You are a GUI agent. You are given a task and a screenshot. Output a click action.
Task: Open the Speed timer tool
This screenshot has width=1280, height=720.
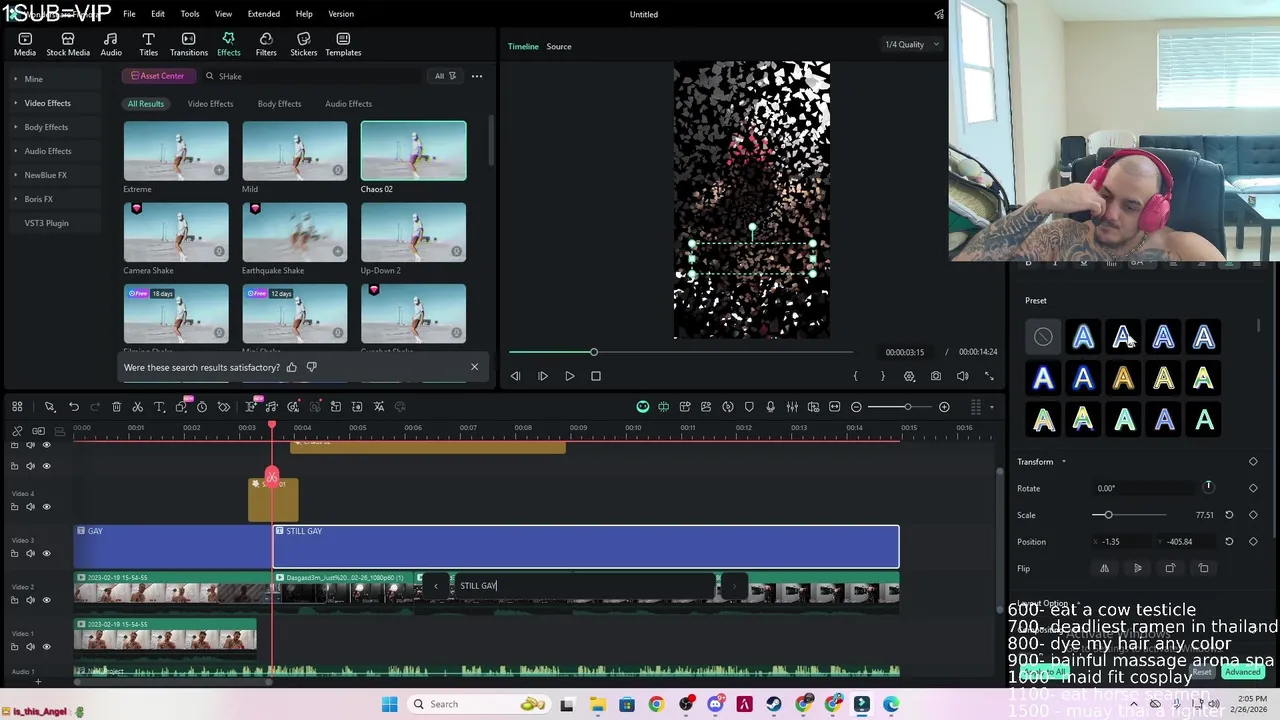[x=202, y=407]
